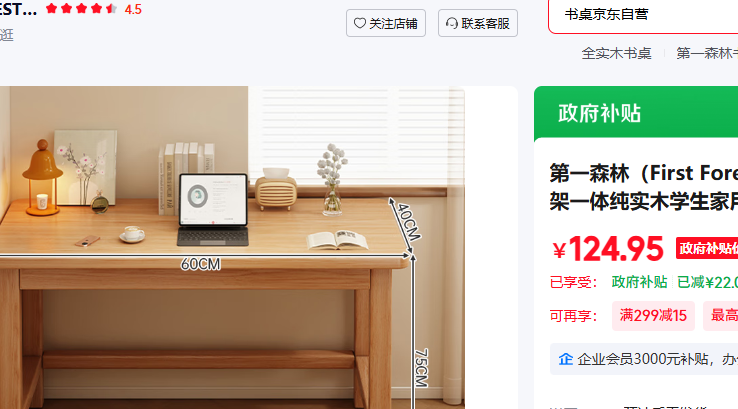The width and height of the screenshot is (738, 409).
Task: Open the wooden desk product image
Action: point(233,248)
